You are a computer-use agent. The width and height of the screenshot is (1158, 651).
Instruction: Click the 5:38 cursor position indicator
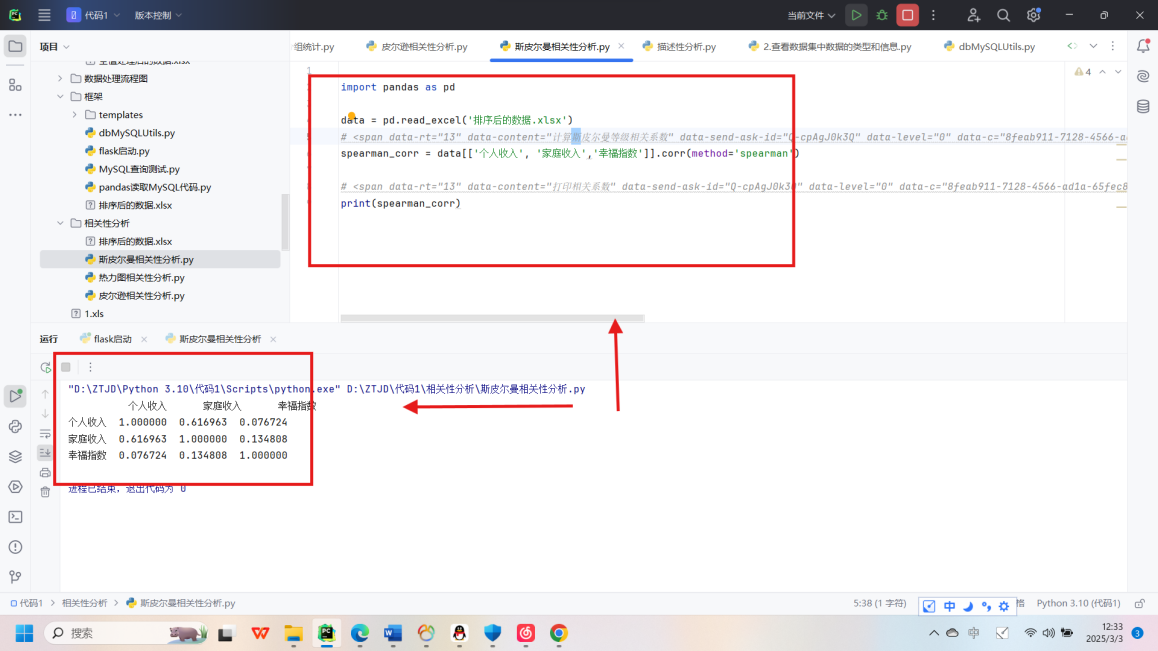pyautogui.click(x=880, y=603)
